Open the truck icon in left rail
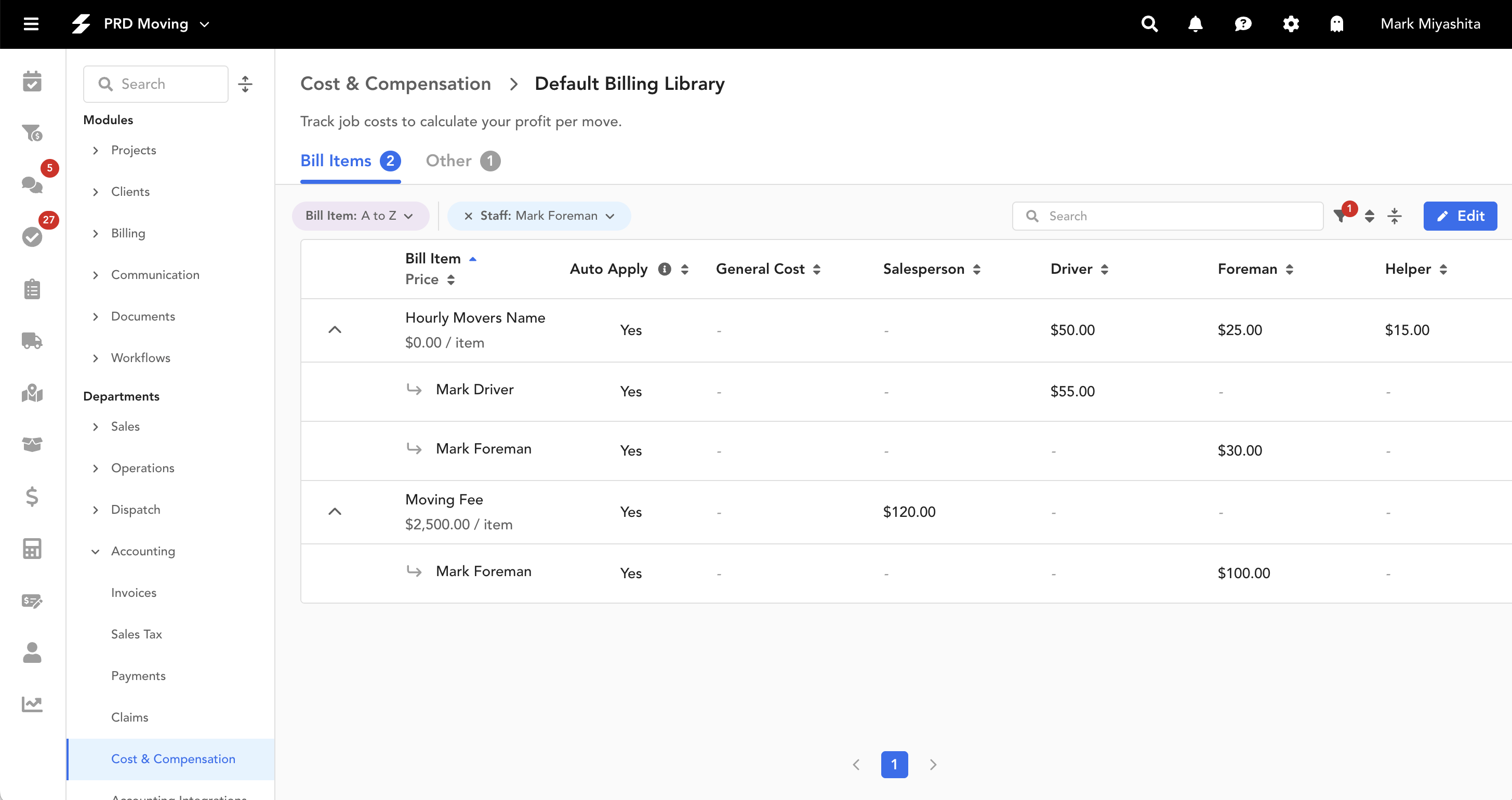Image resolution: width=1512 pixels, height=800 pixels. pyautogui.click(x=32, y=341)
